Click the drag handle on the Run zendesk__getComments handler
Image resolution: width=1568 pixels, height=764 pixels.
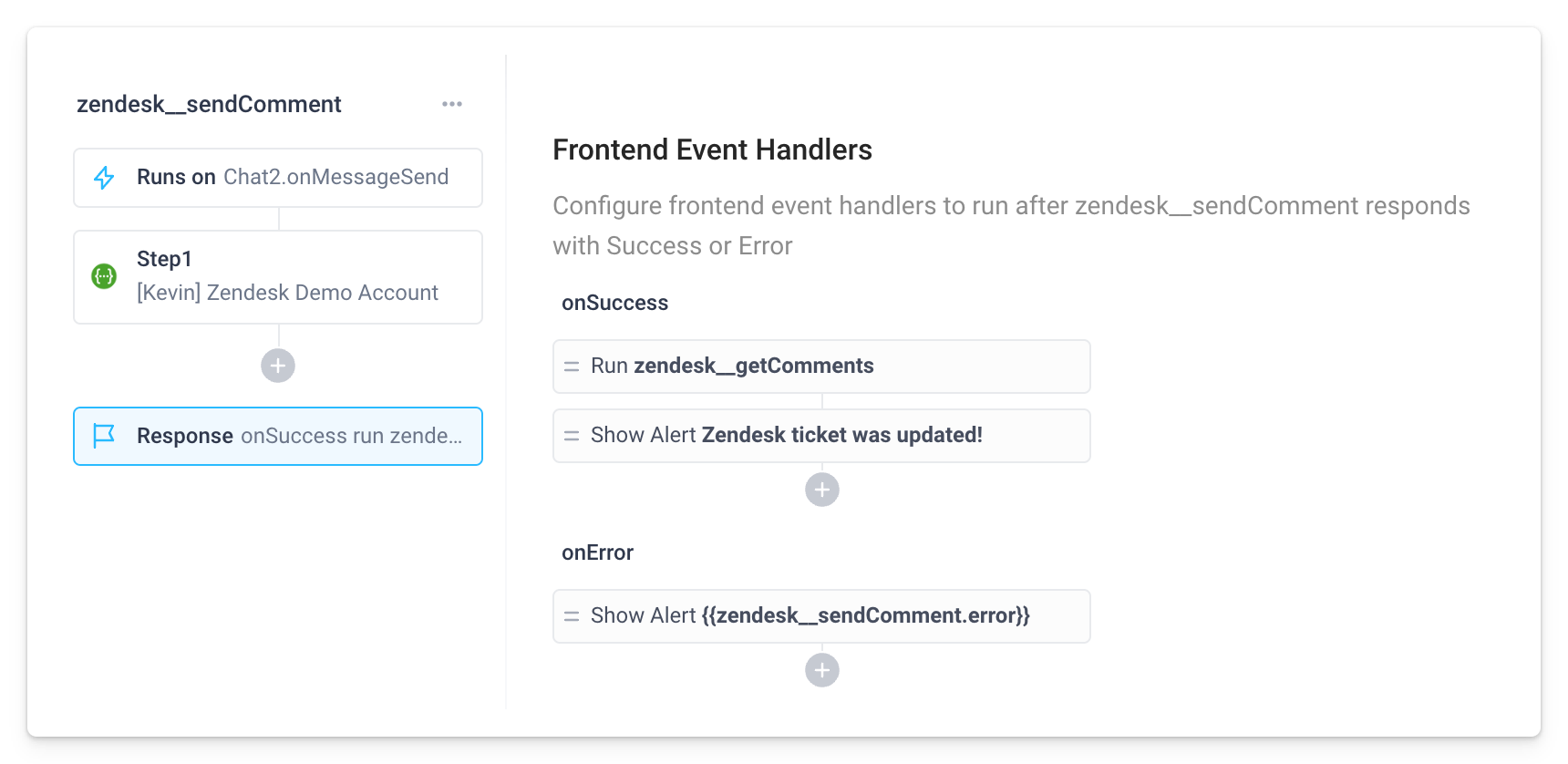(x=572, y=366)
